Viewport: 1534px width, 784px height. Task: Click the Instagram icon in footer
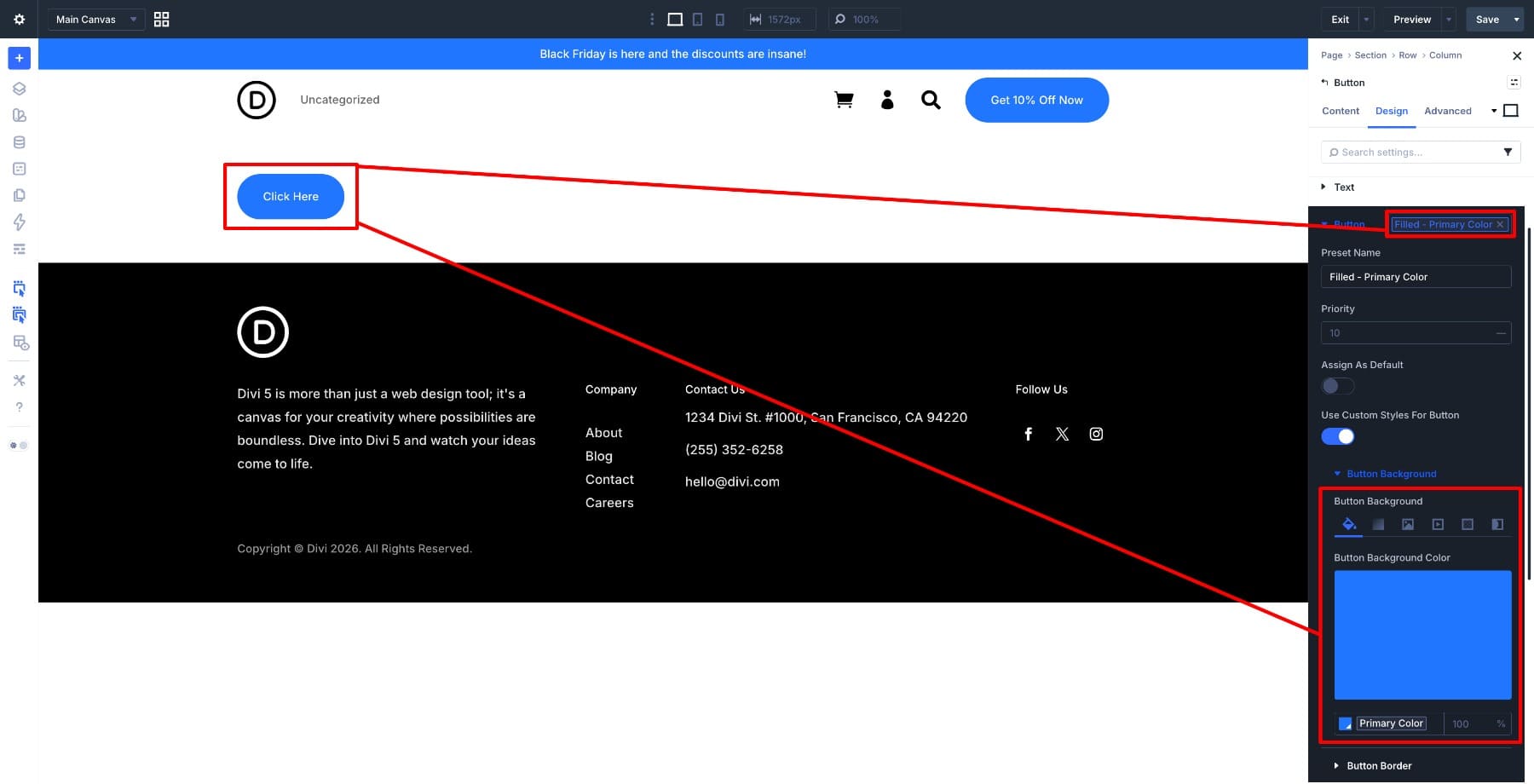coord(1096,434)
